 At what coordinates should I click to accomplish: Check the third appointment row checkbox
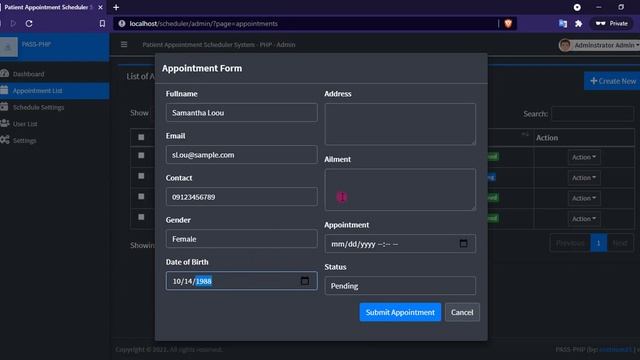(x=141, y=196)
